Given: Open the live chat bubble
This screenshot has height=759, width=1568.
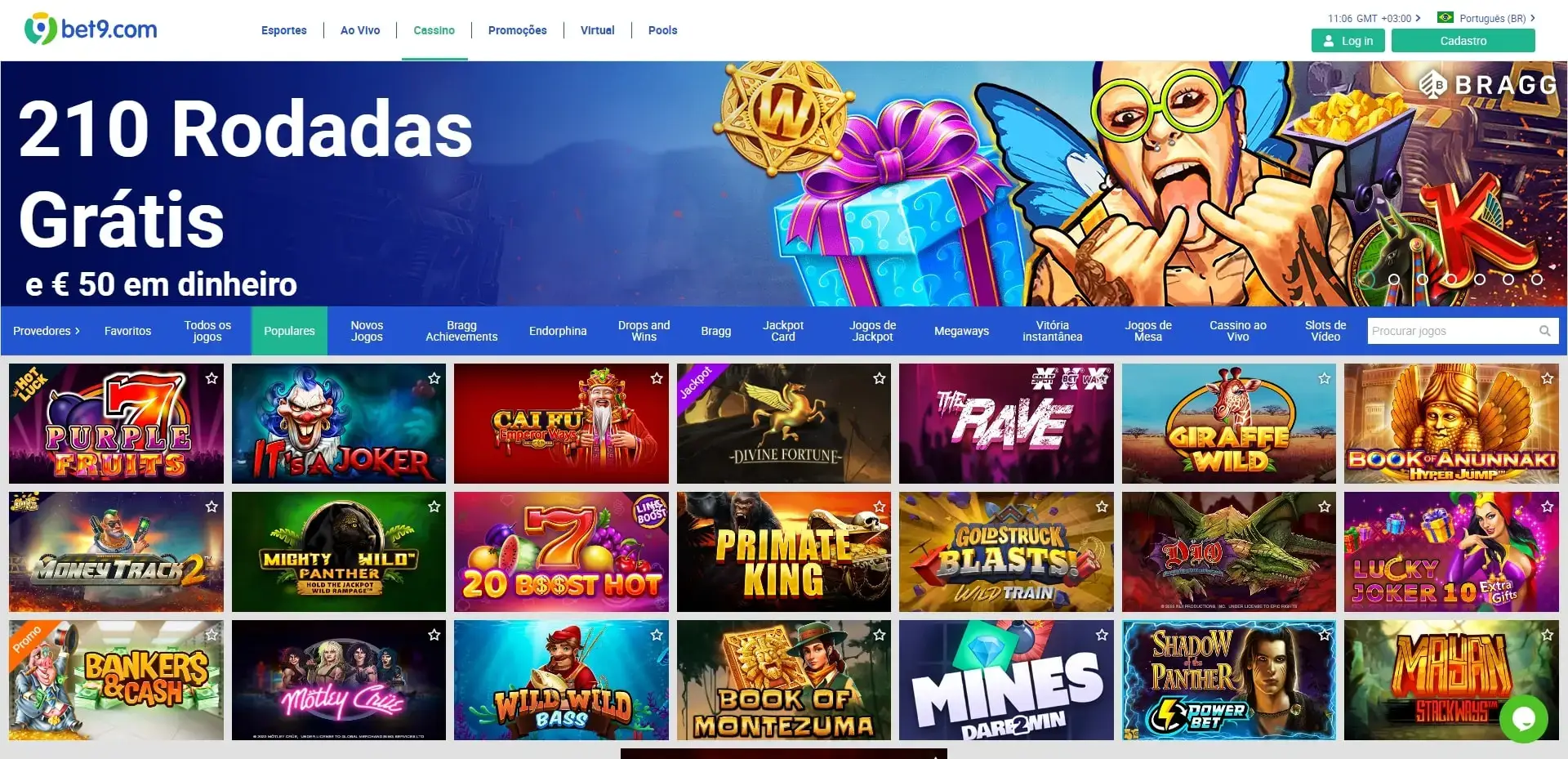Looking at the screenshot, I should coord(1523,719).
